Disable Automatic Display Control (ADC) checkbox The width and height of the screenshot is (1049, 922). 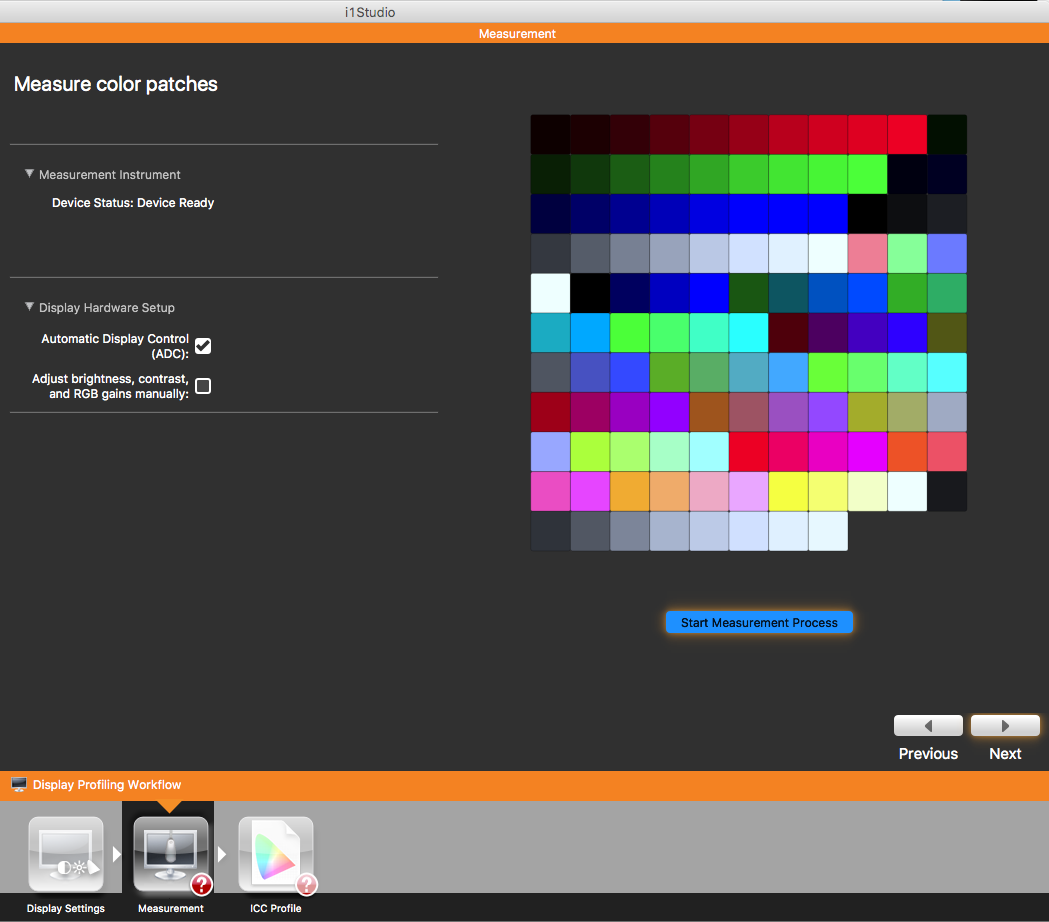pos(203,346)
